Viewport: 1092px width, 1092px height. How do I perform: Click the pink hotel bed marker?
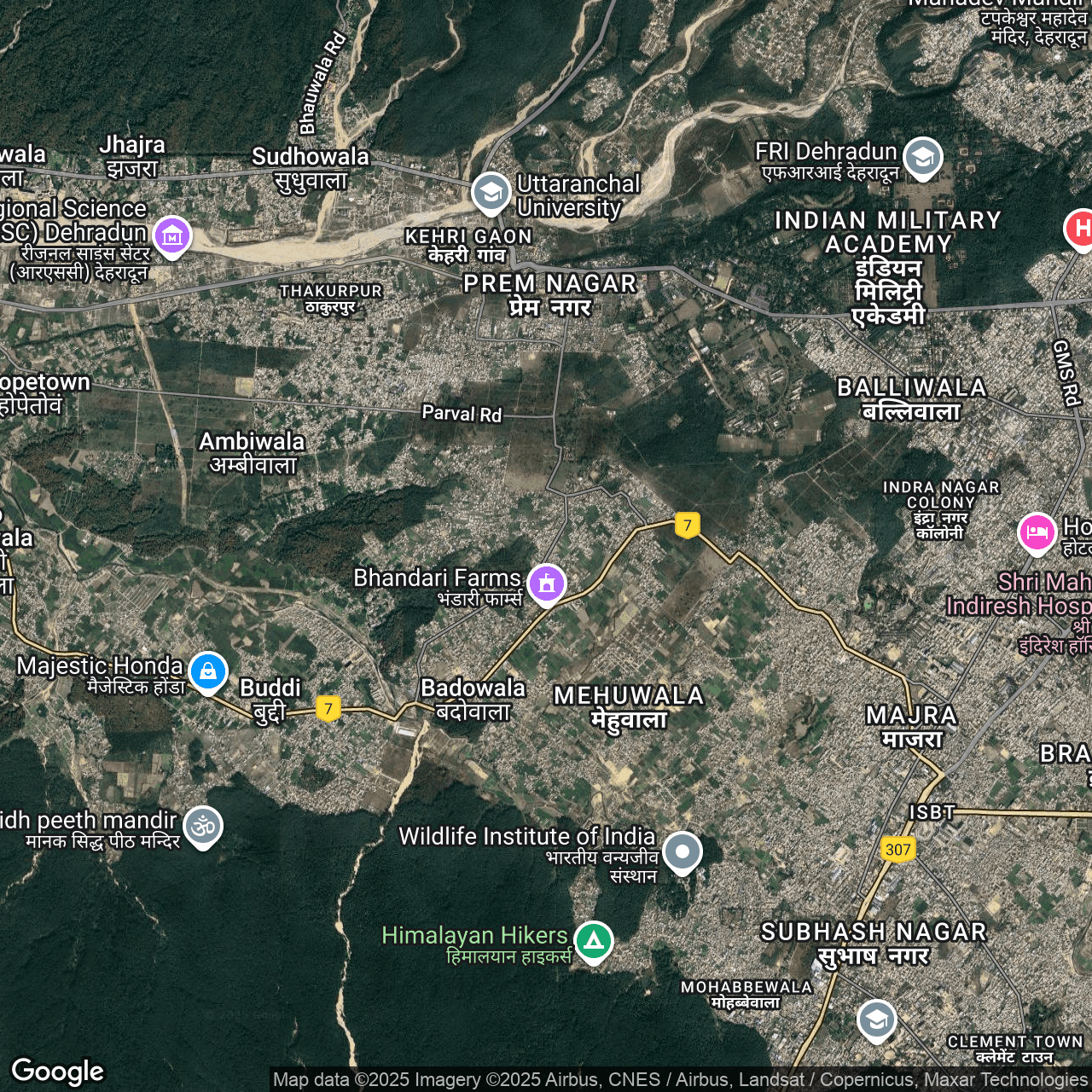(1037, 532)
